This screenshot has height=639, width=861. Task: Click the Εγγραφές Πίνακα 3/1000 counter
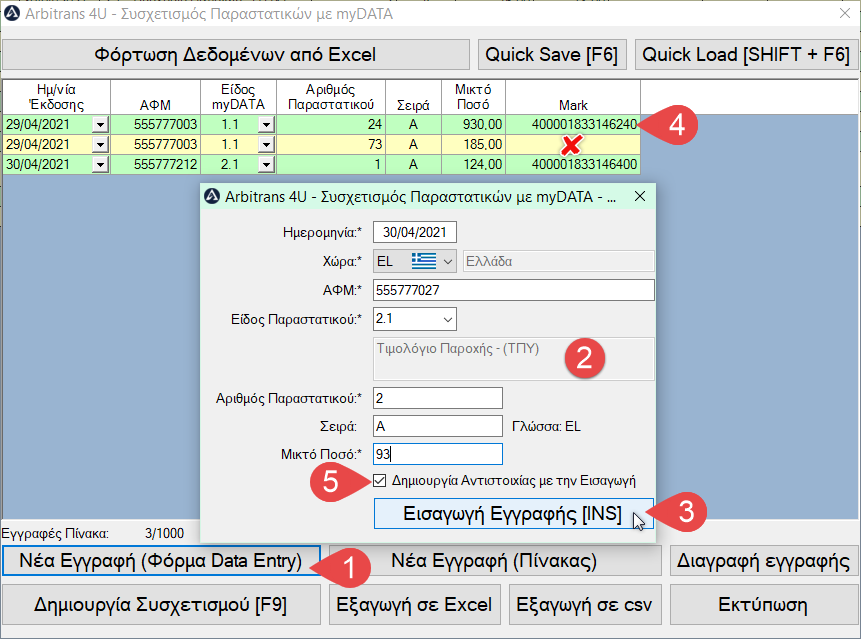click(x=92, y=533)
